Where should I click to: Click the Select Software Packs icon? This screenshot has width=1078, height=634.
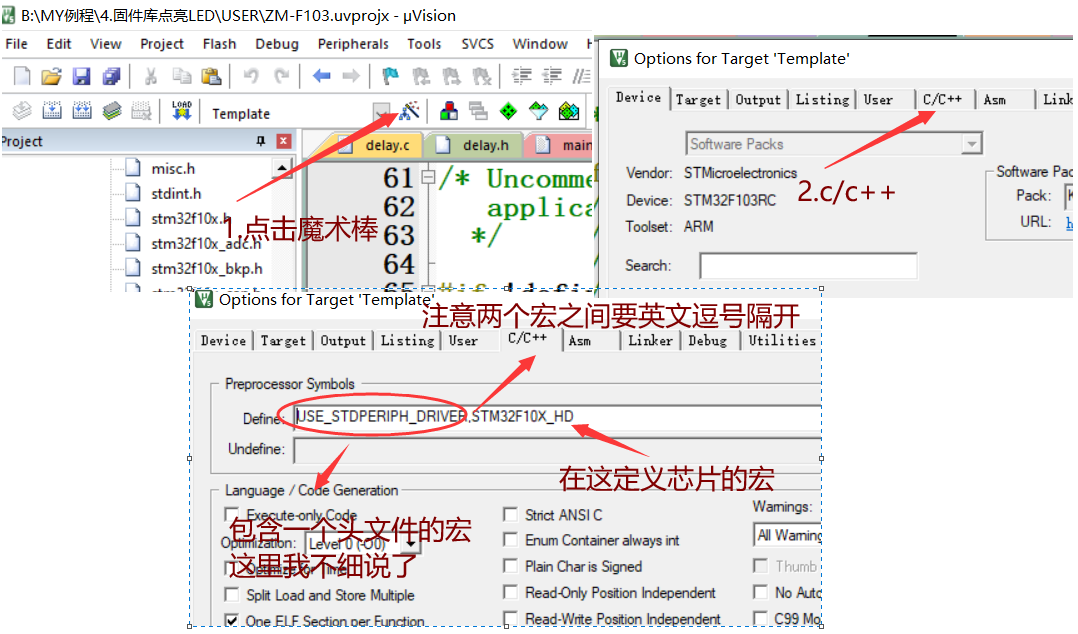(x=538, y=111)
